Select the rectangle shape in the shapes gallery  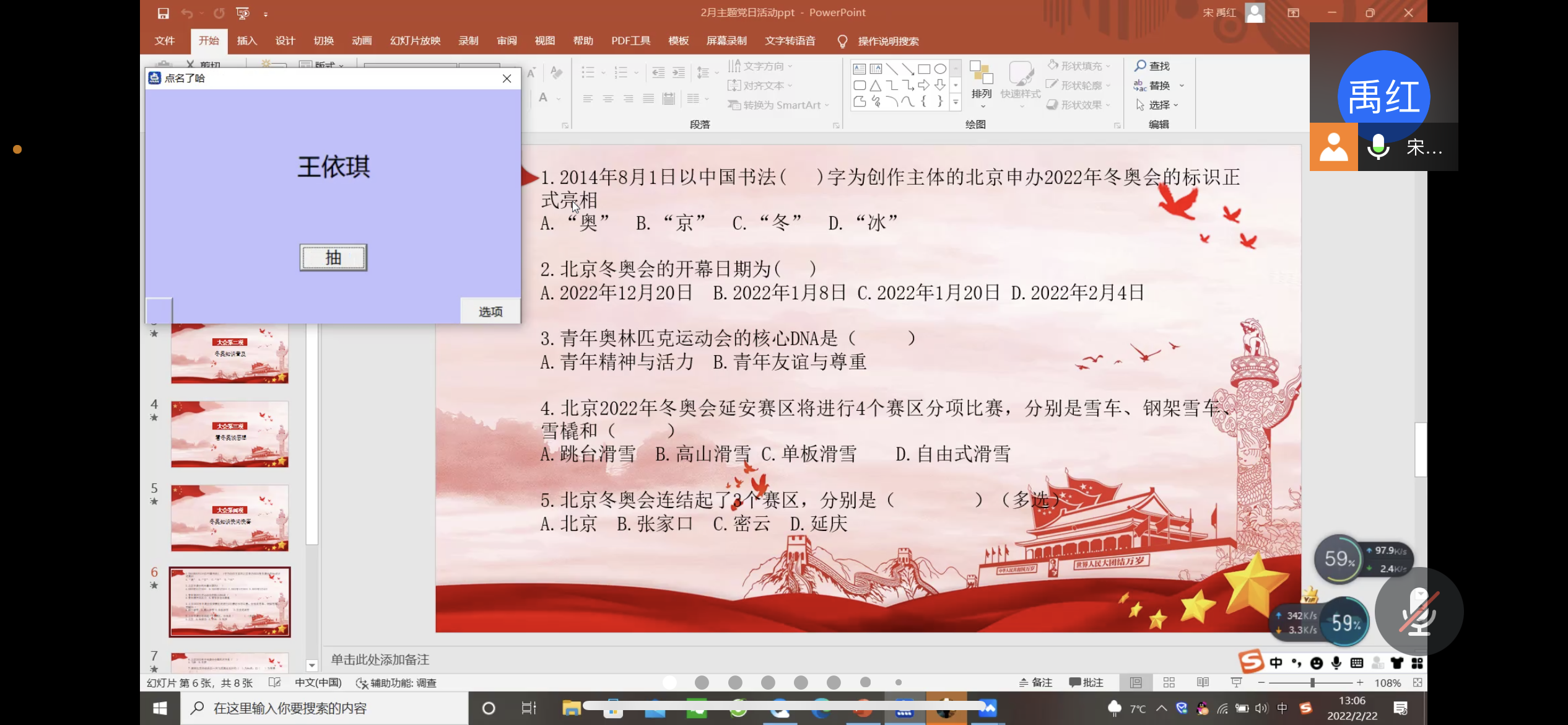pos(924,69)
